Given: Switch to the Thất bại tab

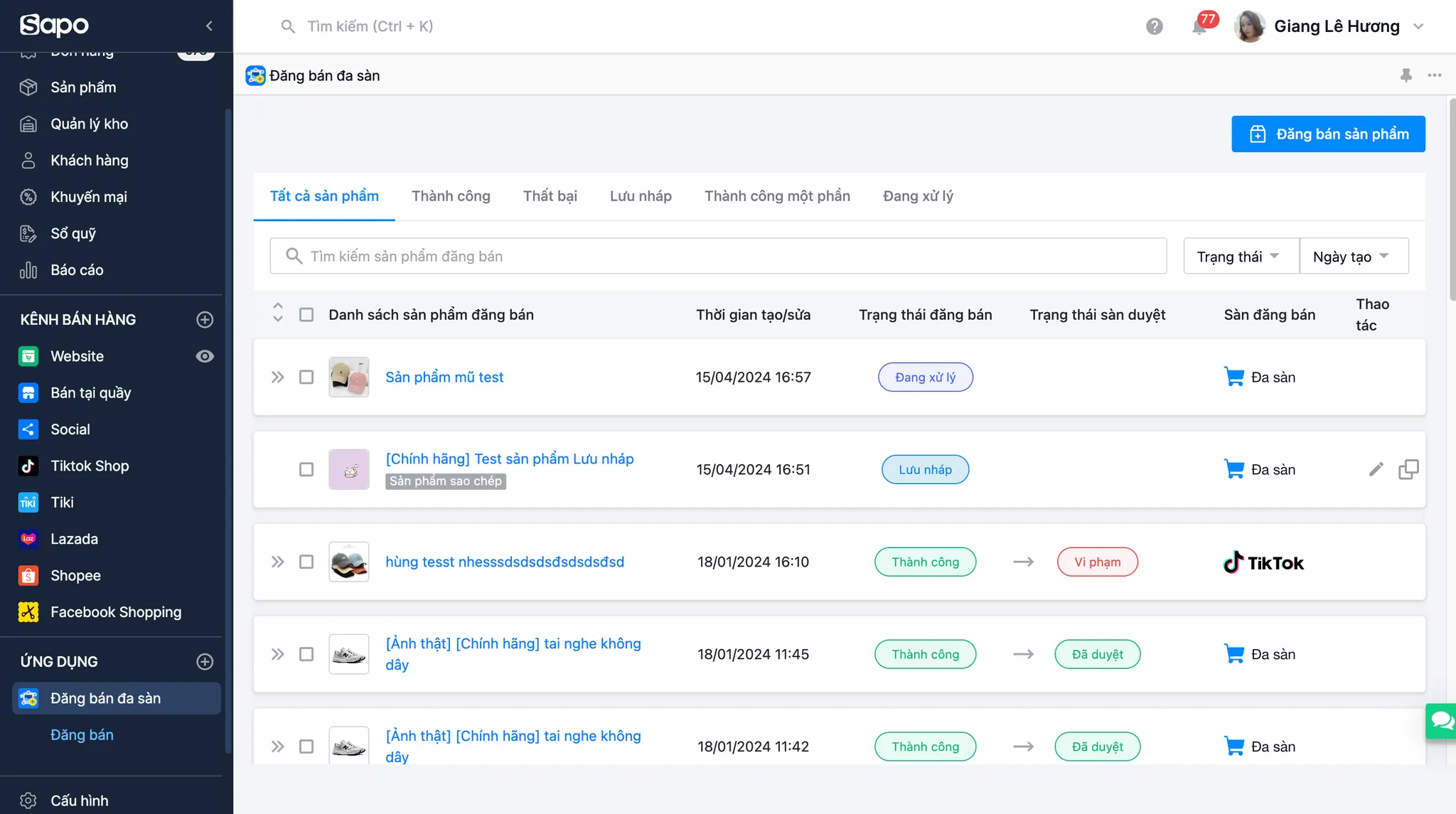Looking at the screenshot, I should 550,196.
